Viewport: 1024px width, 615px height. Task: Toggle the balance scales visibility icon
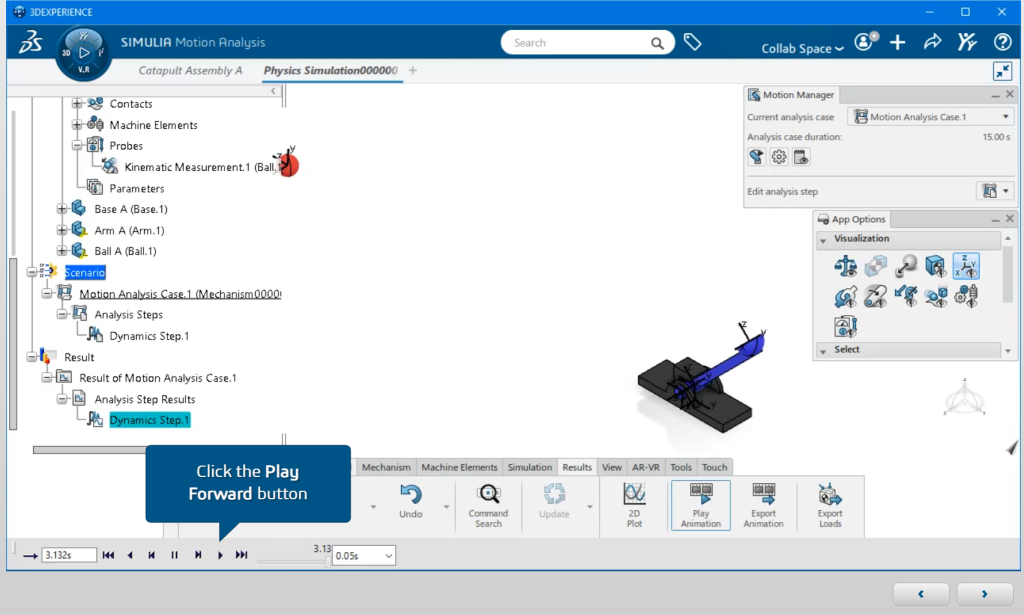(846, 266)
